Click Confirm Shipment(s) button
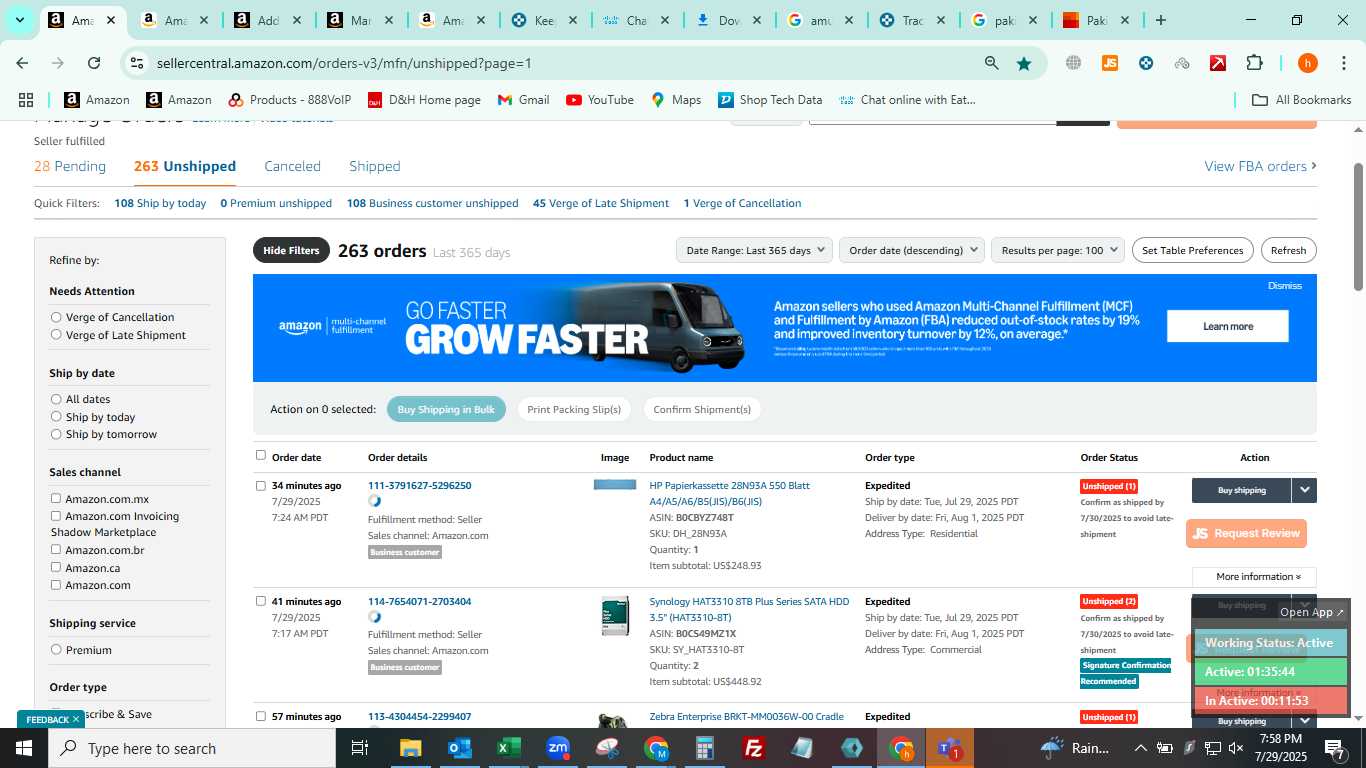 point(702,409)
